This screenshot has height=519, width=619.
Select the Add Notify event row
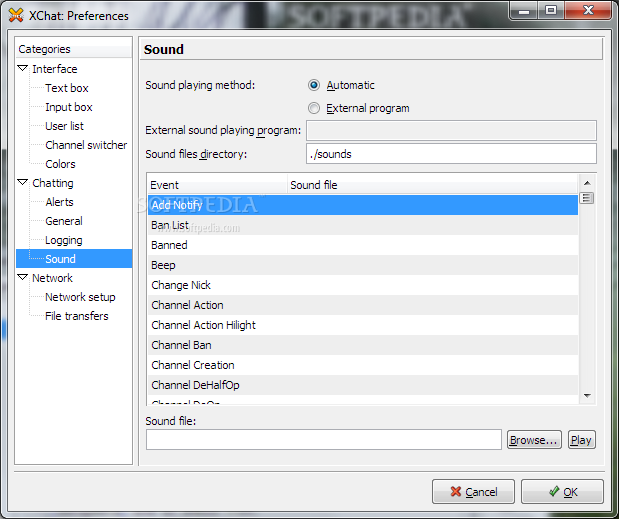(x=363, y=205)
